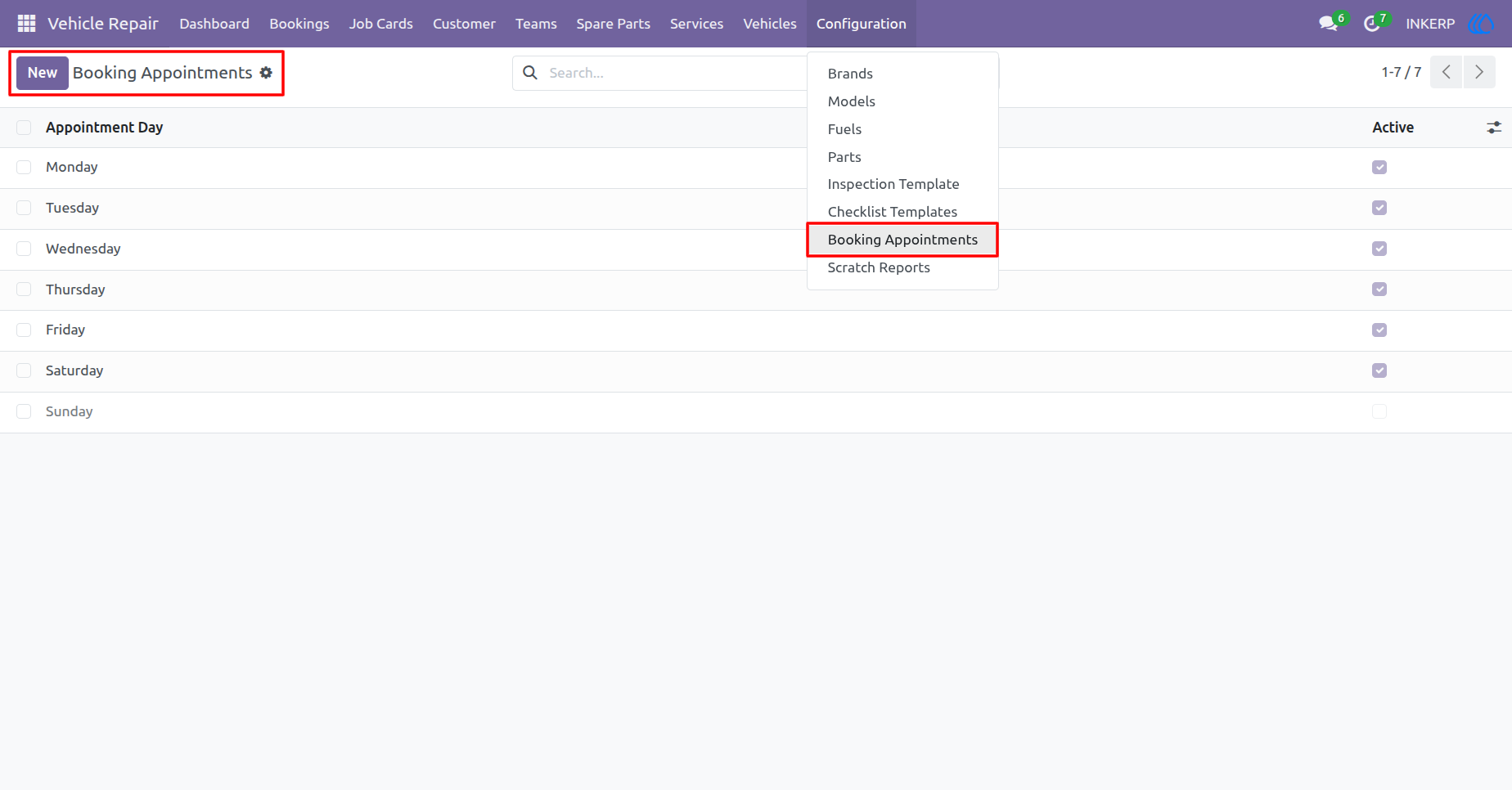
Task: Open the Customer menu
Action: tap(464, 24)
